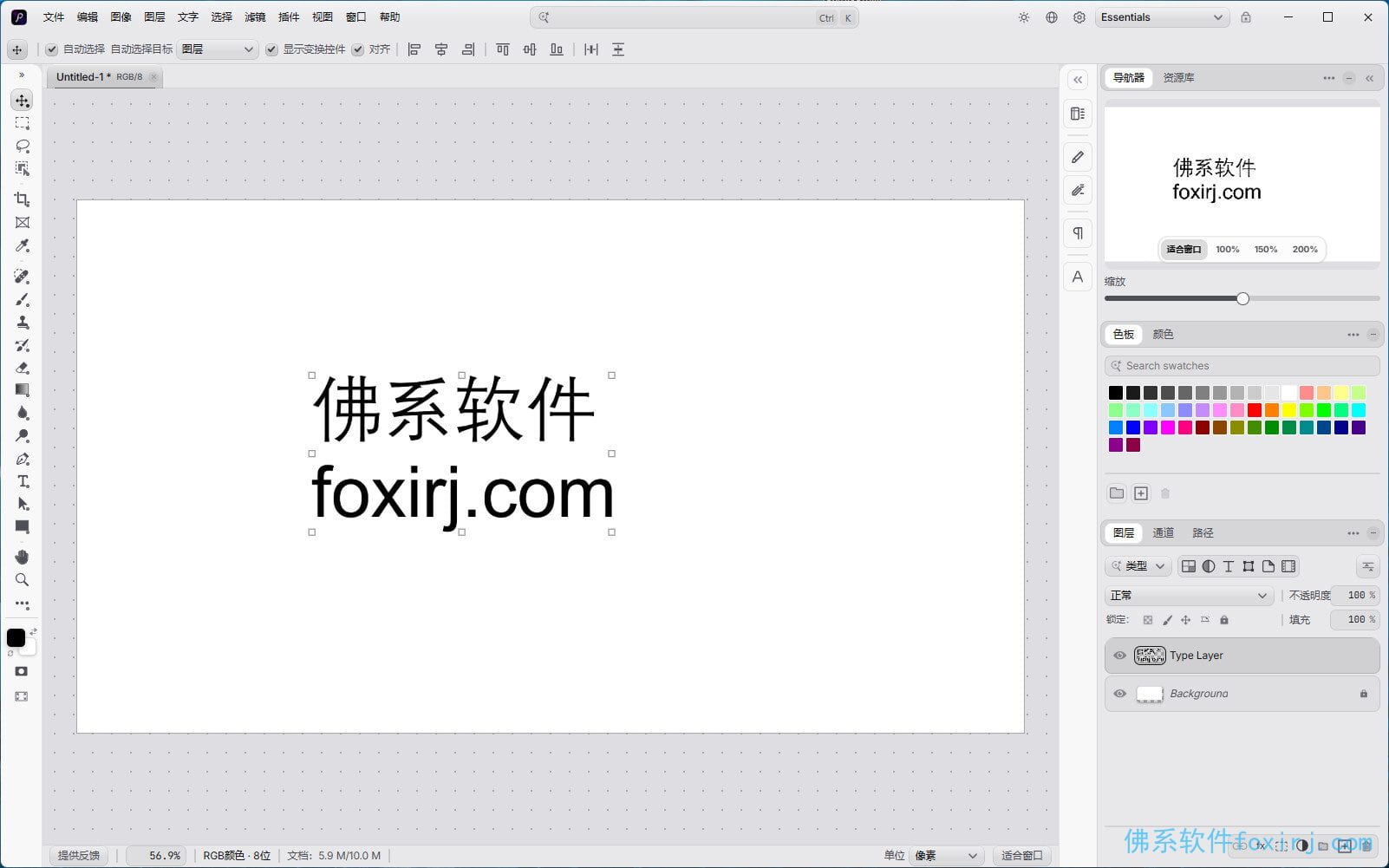
Task: Open the 正常 blend mode dropdown
Action: (x=1189, y=596)
